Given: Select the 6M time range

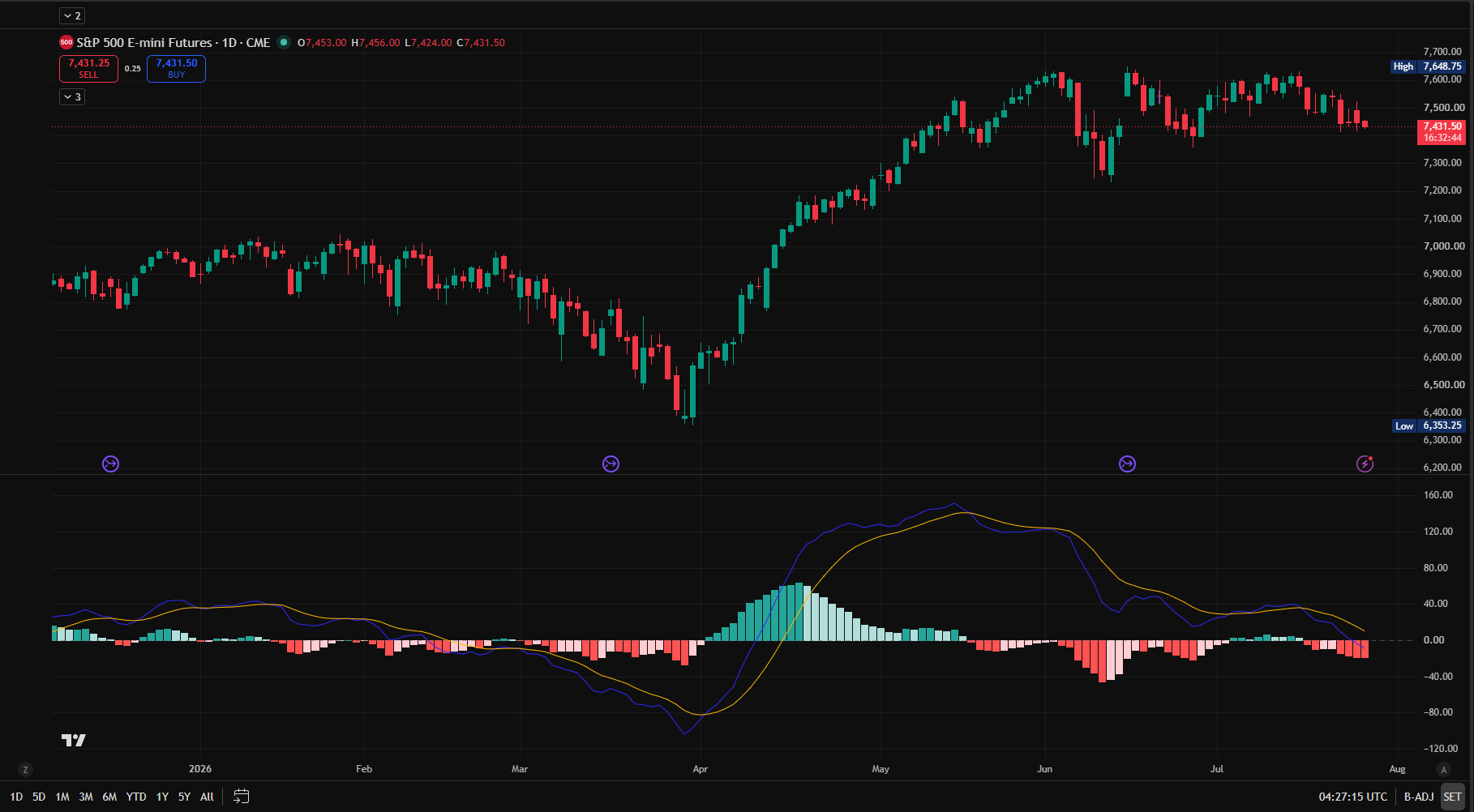Looking at the screenshot, I should (109, 797).
